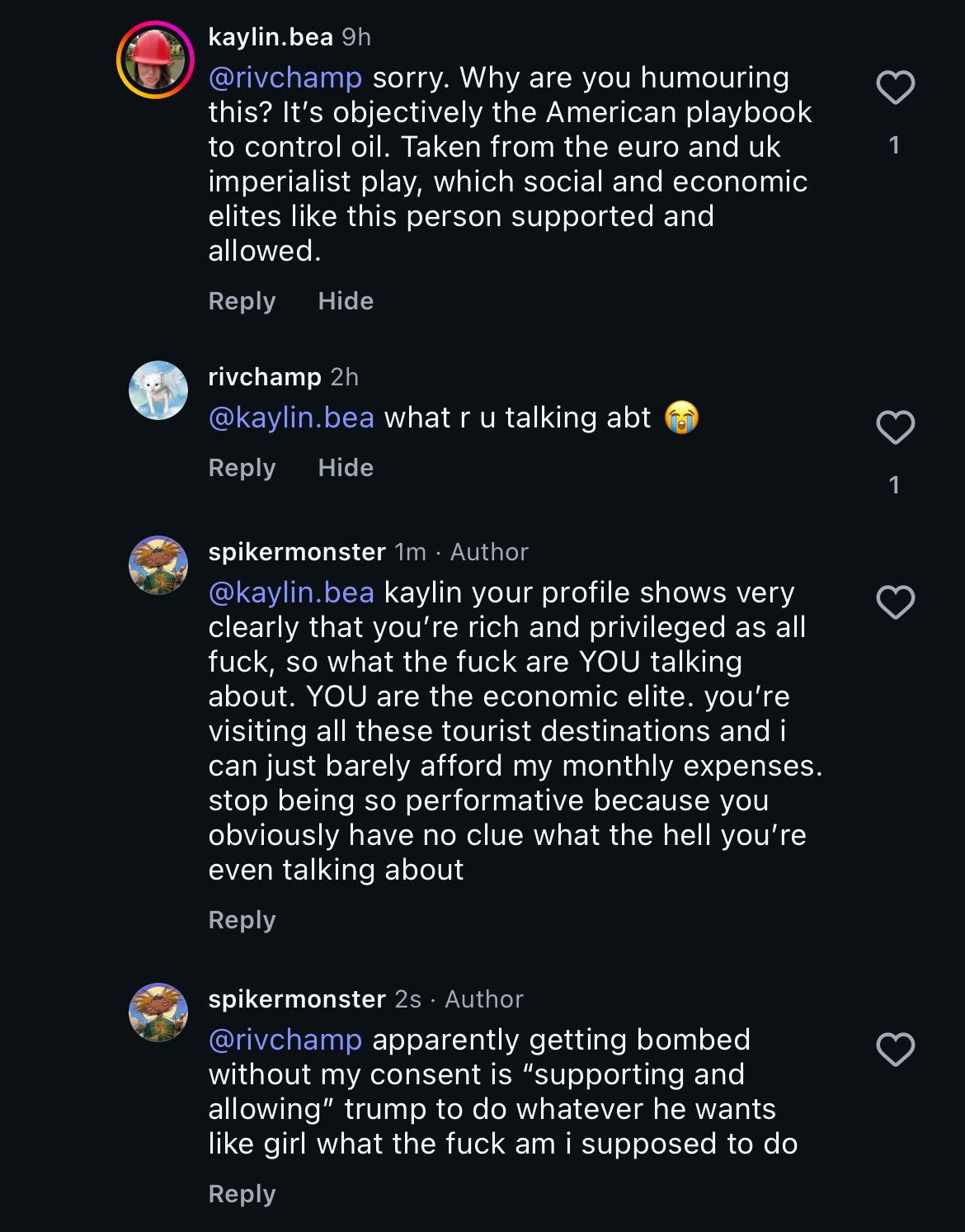
Task: Like spikermonster's comment about being rich and privileged
Action: coord(895,602)
